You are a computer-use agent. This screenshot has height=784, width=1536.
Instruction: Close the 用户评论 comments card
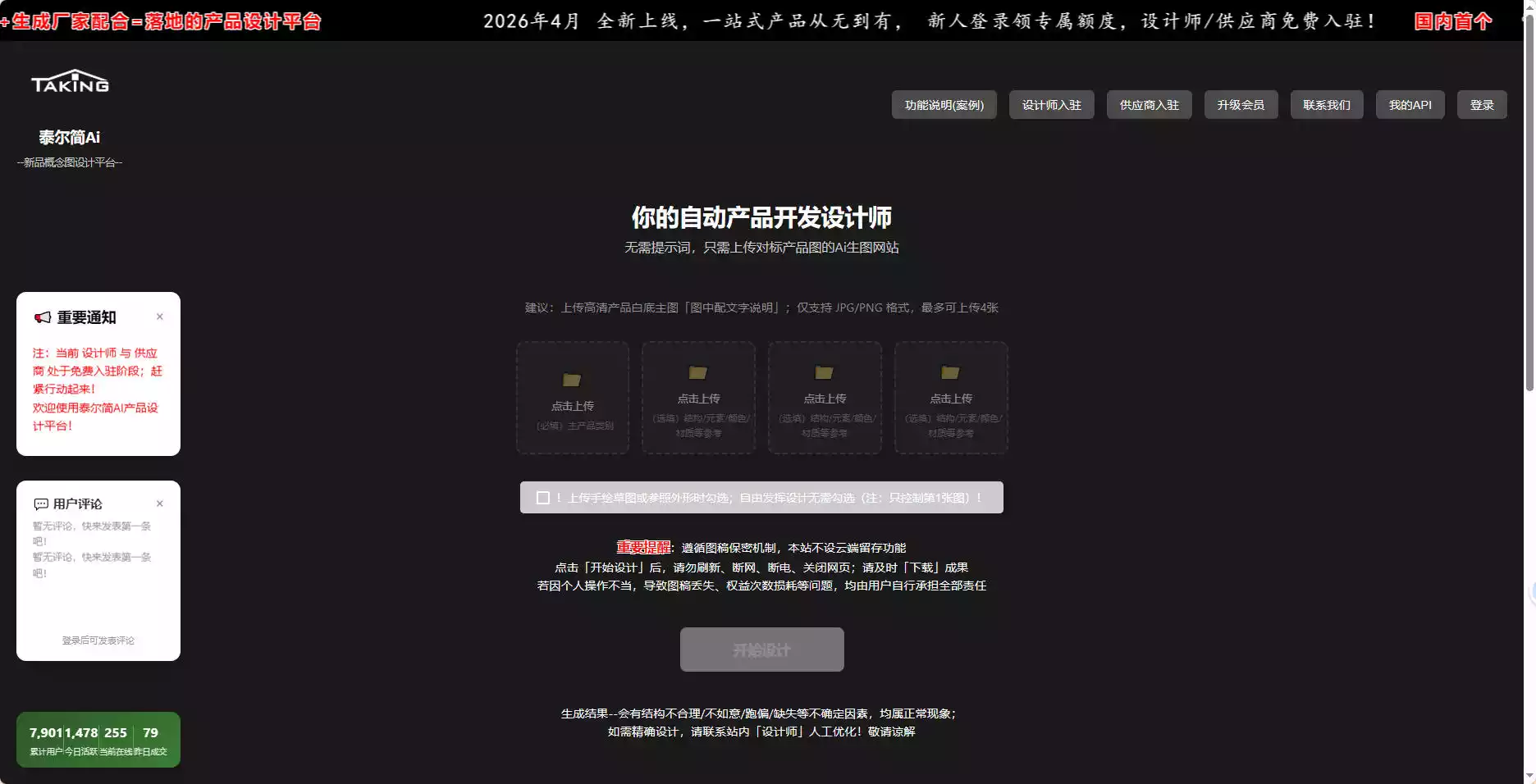click(160, 504)
